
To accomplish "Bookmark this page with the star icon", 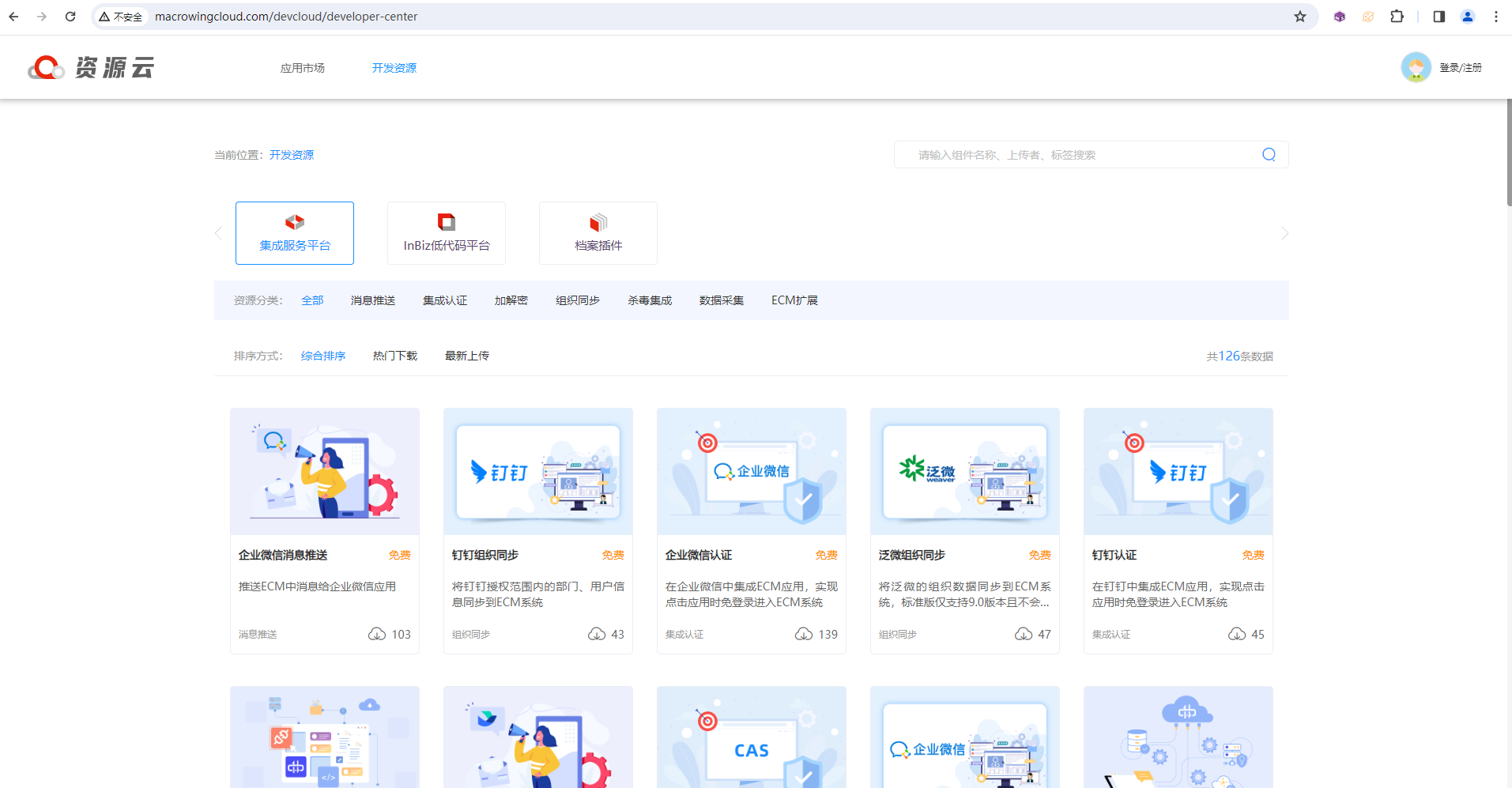I will click(x=1300, y=17).
